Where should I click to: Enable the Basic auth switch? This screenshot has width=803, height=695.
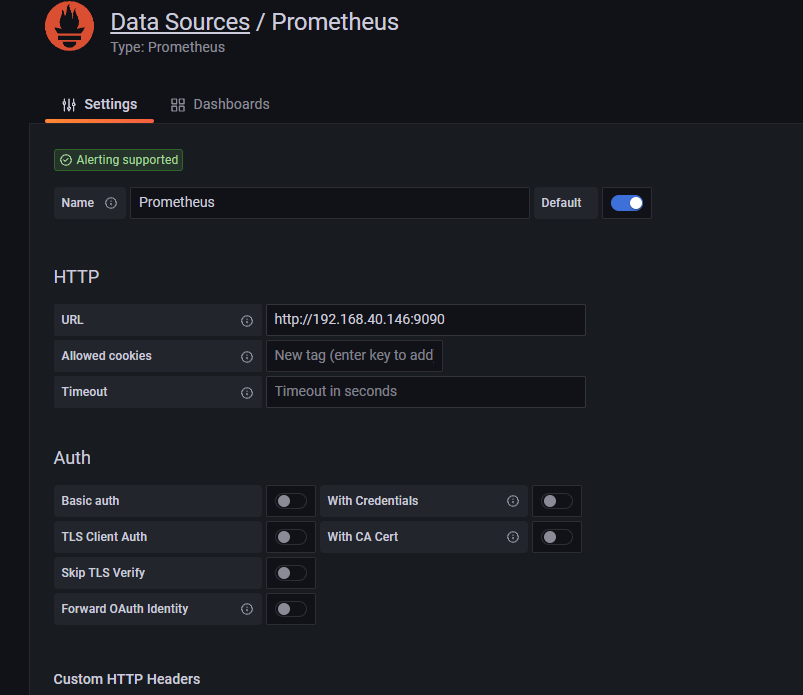pos(291,501)
